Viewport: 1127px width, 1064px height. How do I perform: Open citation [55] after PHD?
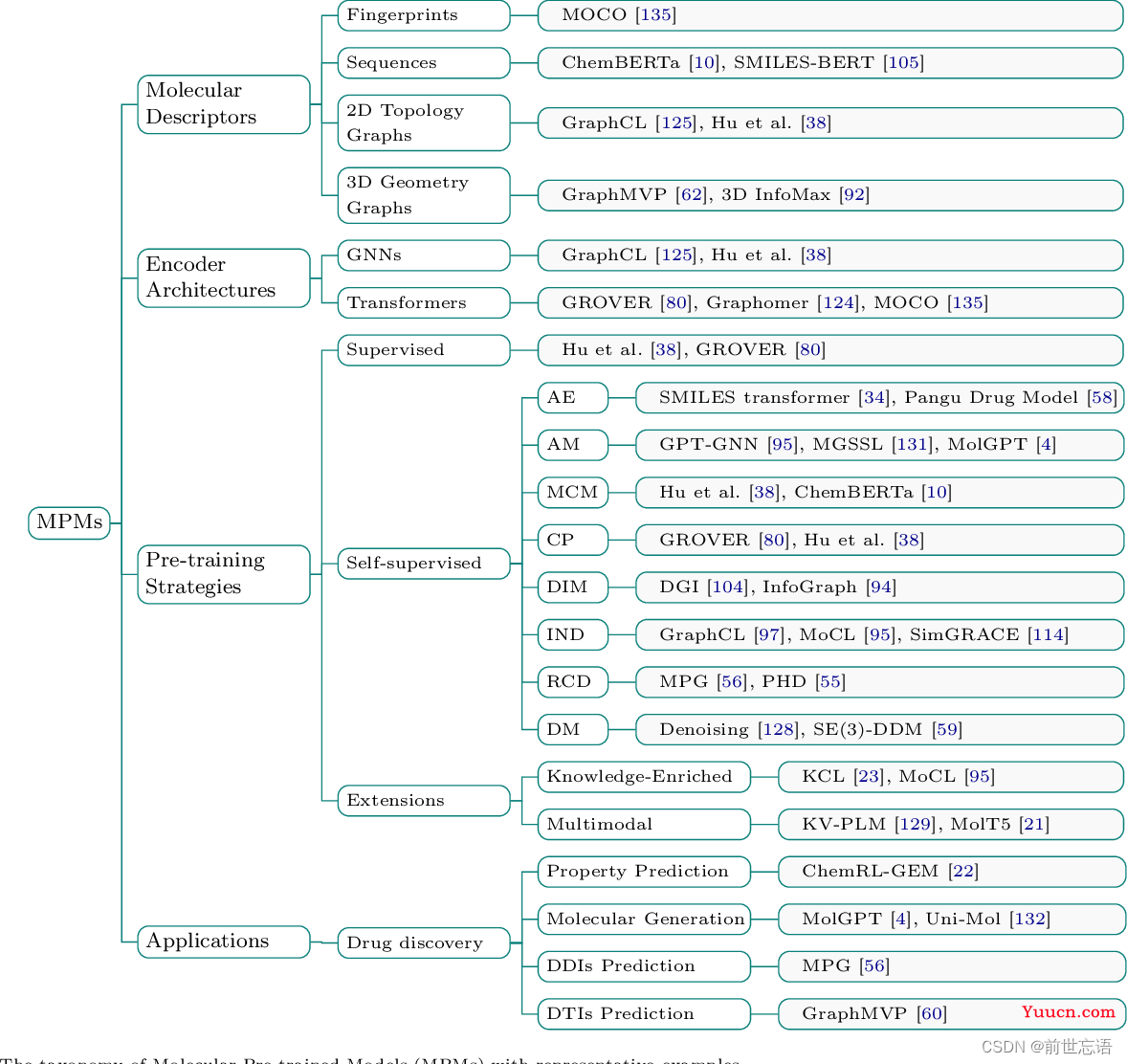(x=830, y=681)
